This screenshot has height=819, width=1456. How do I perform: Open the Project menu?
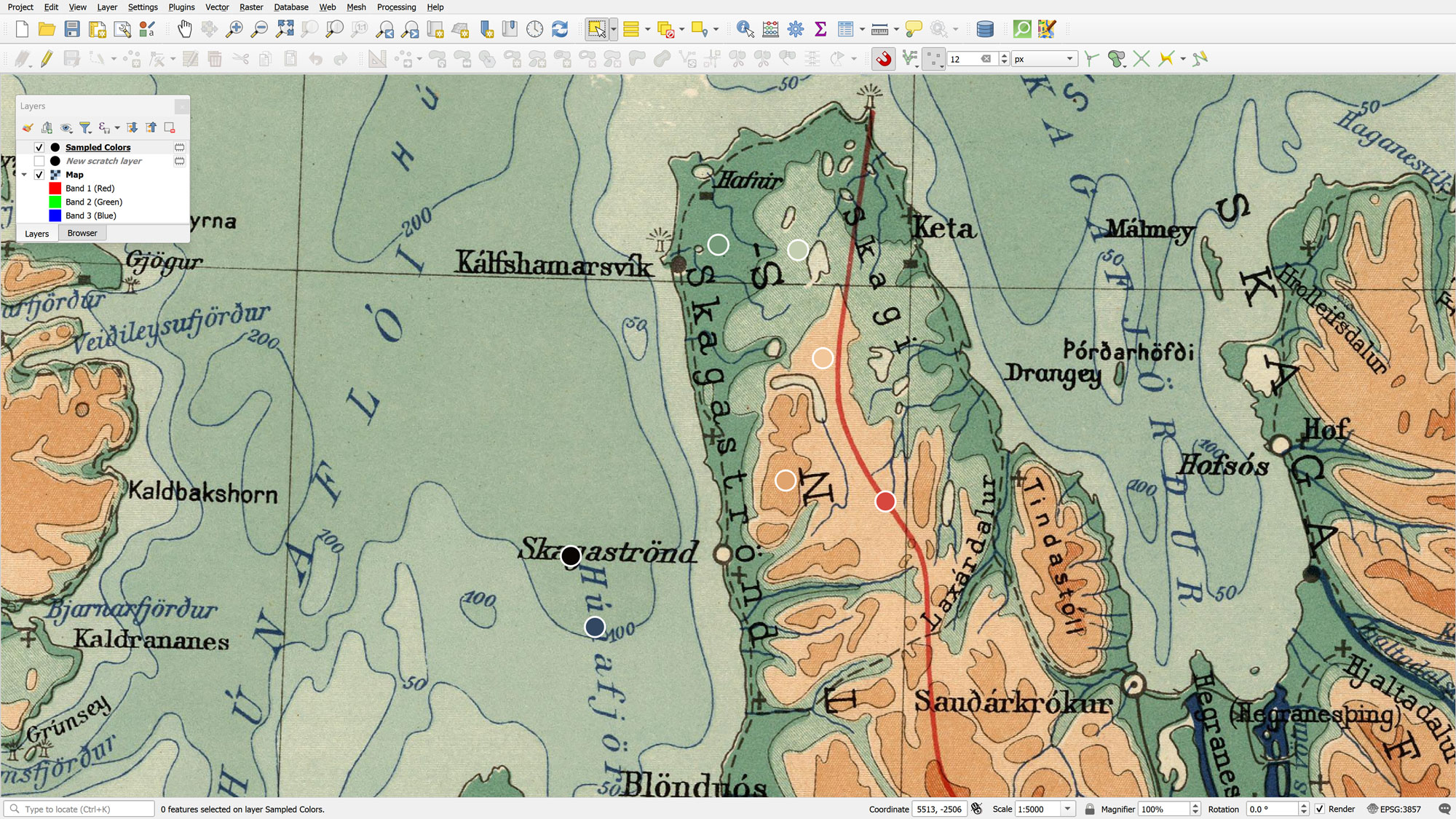coord(20,7)
